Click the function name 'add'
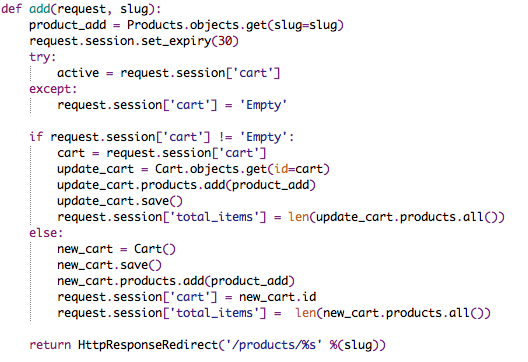 point(40,8)
